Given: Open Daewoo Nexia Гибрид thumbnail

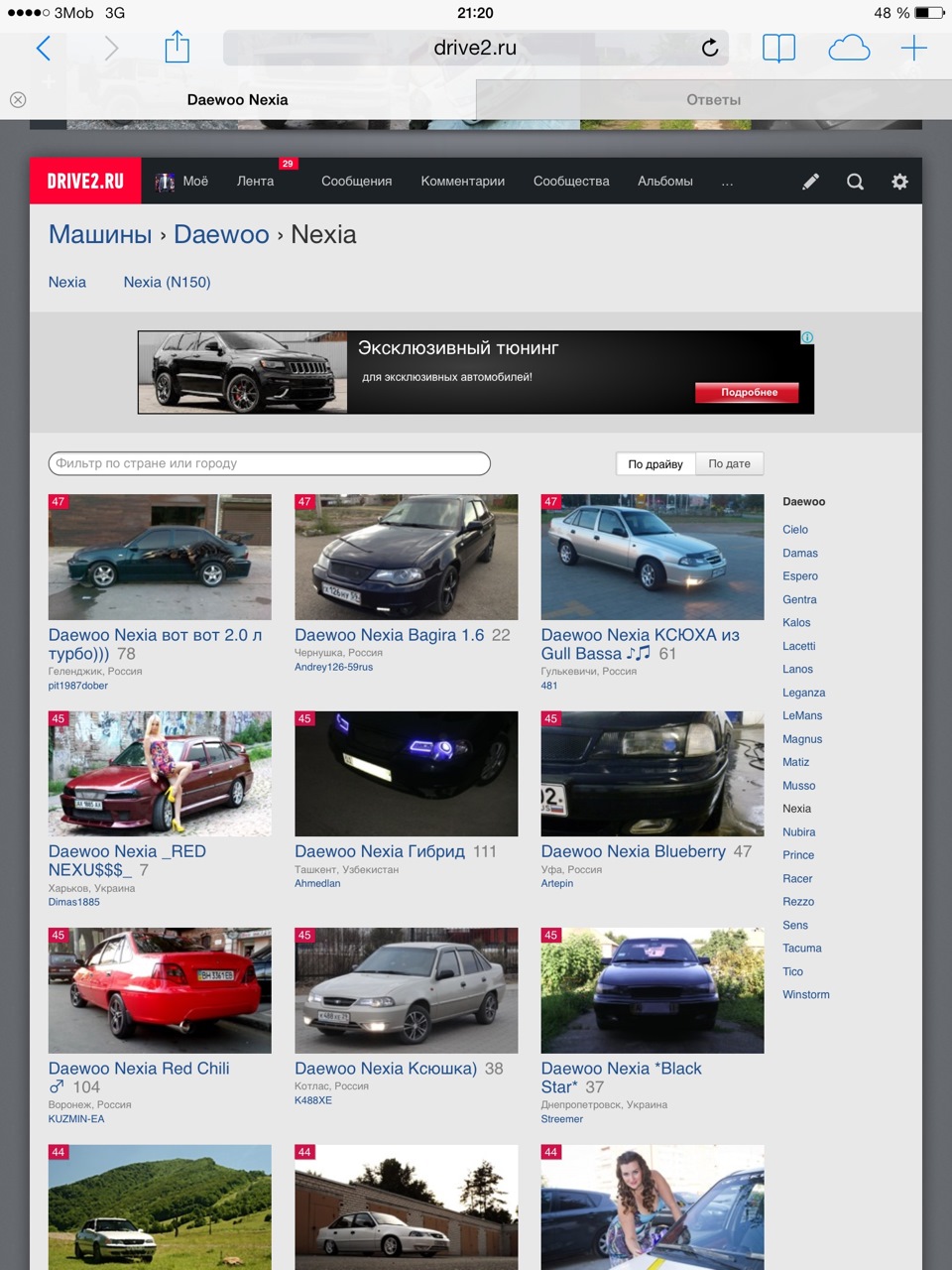Looking at the screenshot, I should (x=407, y=773).
